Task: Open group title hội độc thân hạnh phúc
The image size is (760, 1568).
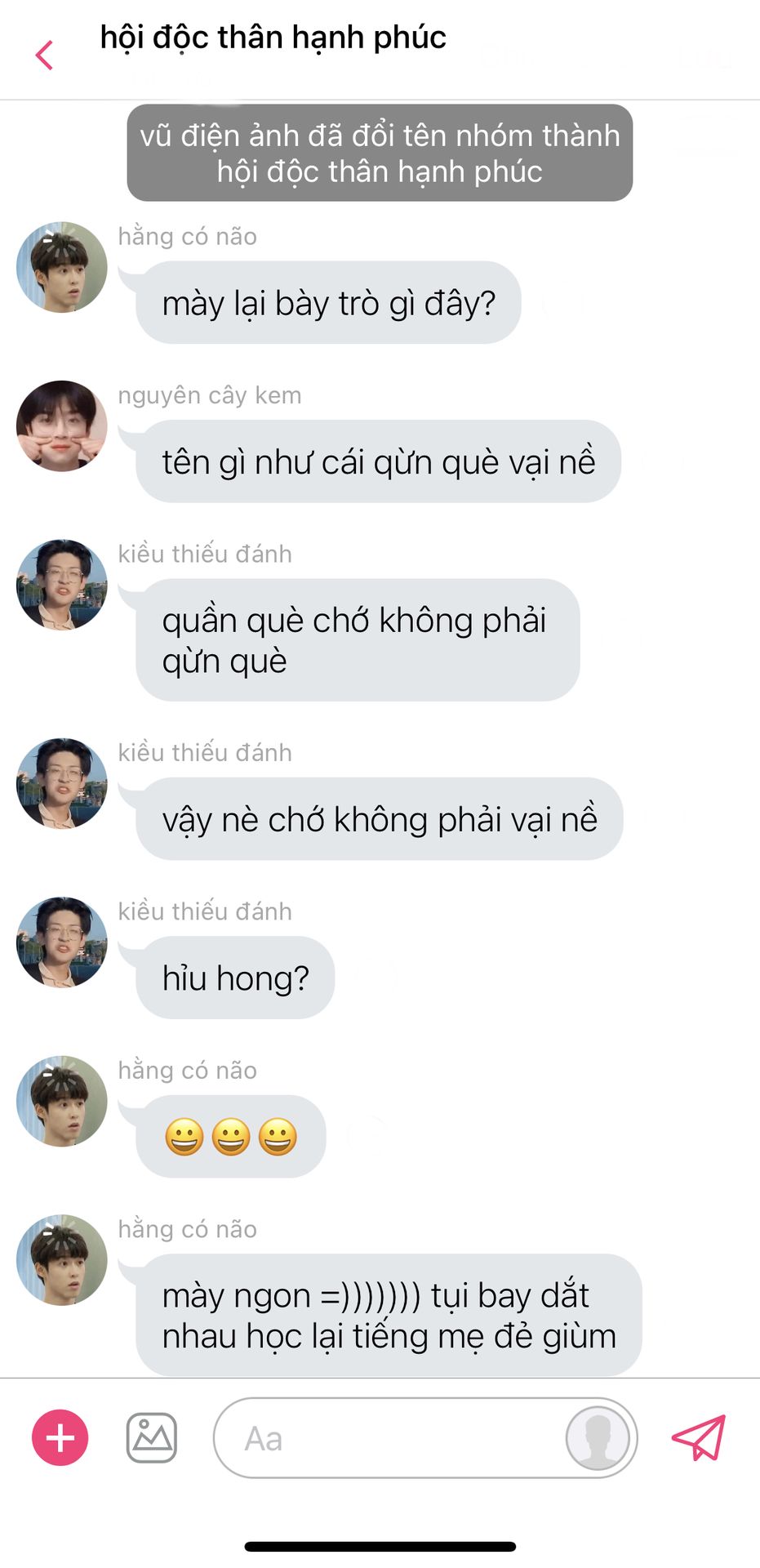Action: point(273,38)
